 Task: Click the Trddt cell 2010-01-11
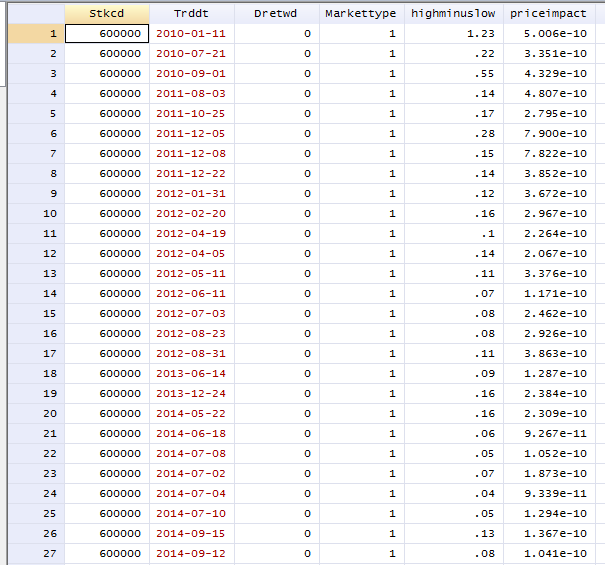(x=192, y=34)
